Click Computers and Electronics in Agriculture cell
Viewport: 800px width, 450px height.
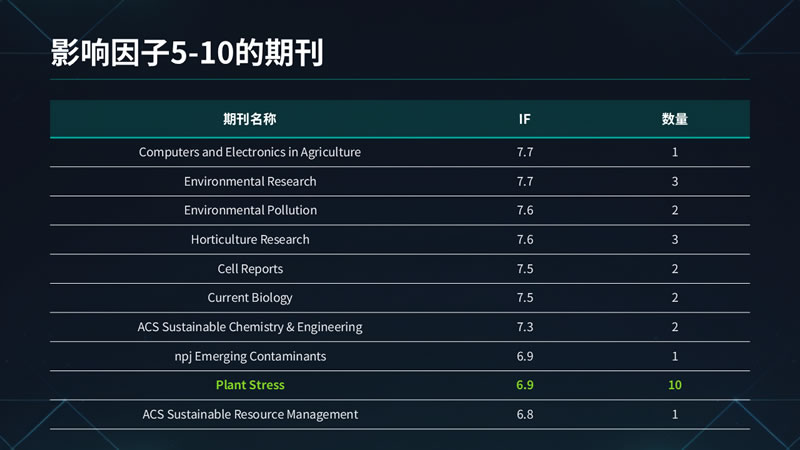[x=250, y=152]
